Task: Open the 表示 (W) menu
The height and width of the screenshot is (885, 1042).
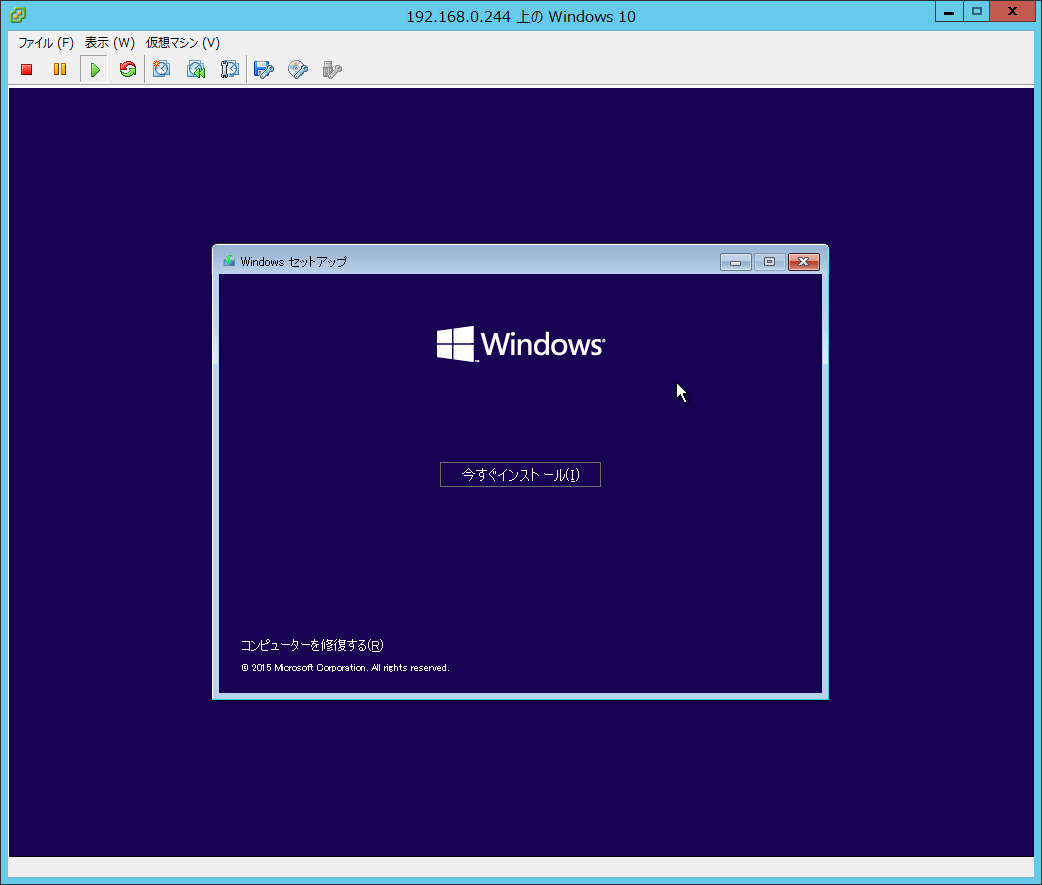Action: 110,43
